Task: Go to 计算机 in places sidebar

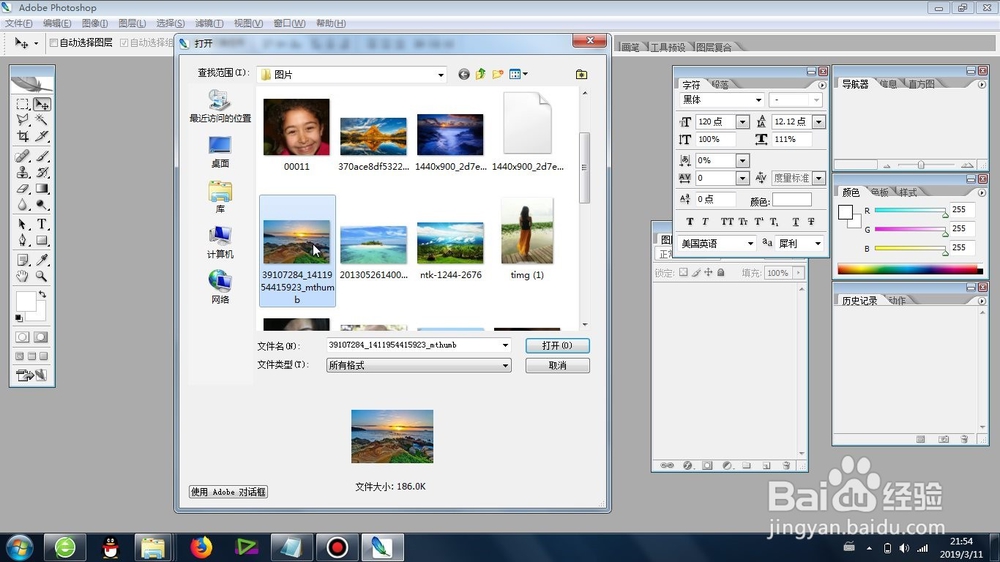Action: click(x=220, y=242)
